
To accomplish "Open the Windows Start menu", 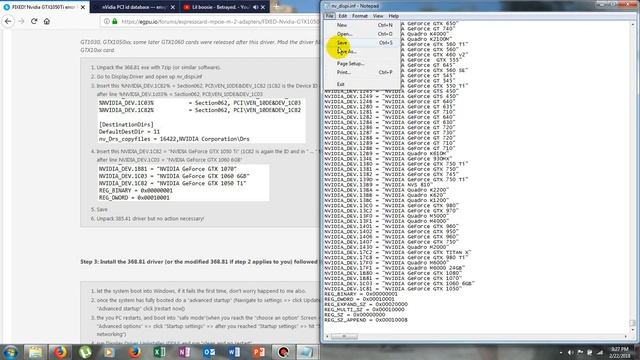I will 10,352.
